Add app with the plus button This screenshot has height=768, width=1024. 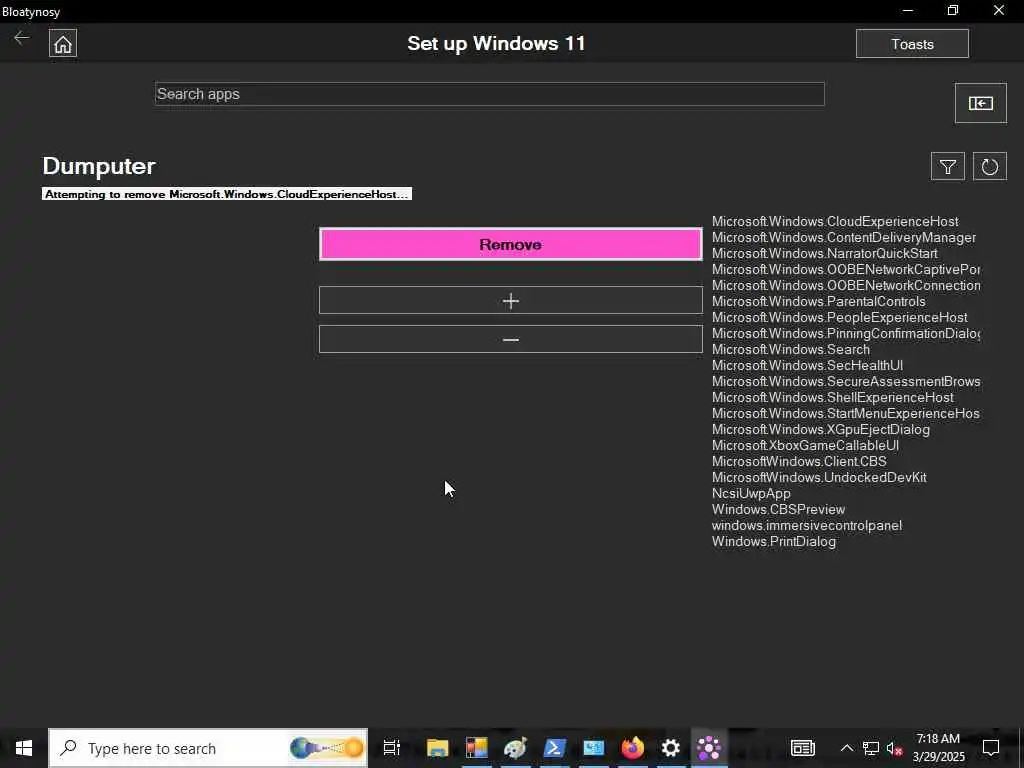pyautogui.click(x=511, y=300)
